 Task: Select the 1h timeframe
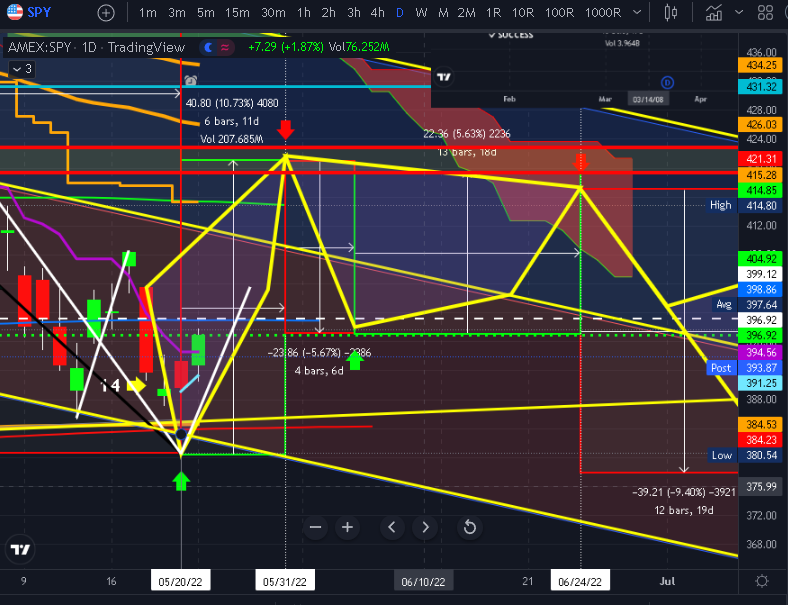[x=304, y=13]
